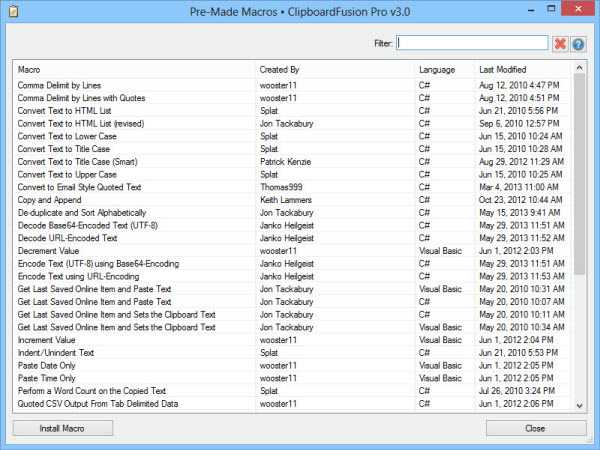
Task: Select 'Convert Text to Title Case' by Splat
Action: (x=293, y=149)
